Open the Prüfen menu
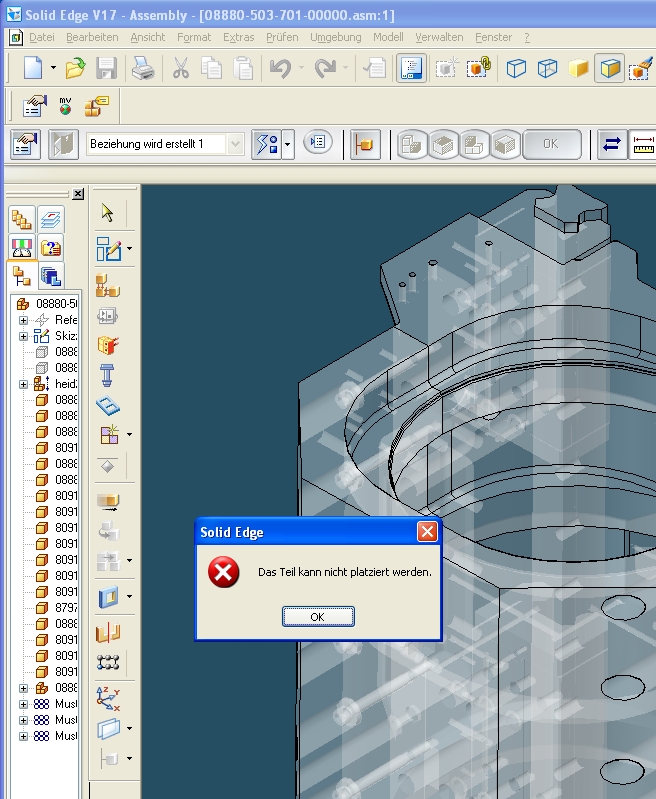 (x=282, y=37)
